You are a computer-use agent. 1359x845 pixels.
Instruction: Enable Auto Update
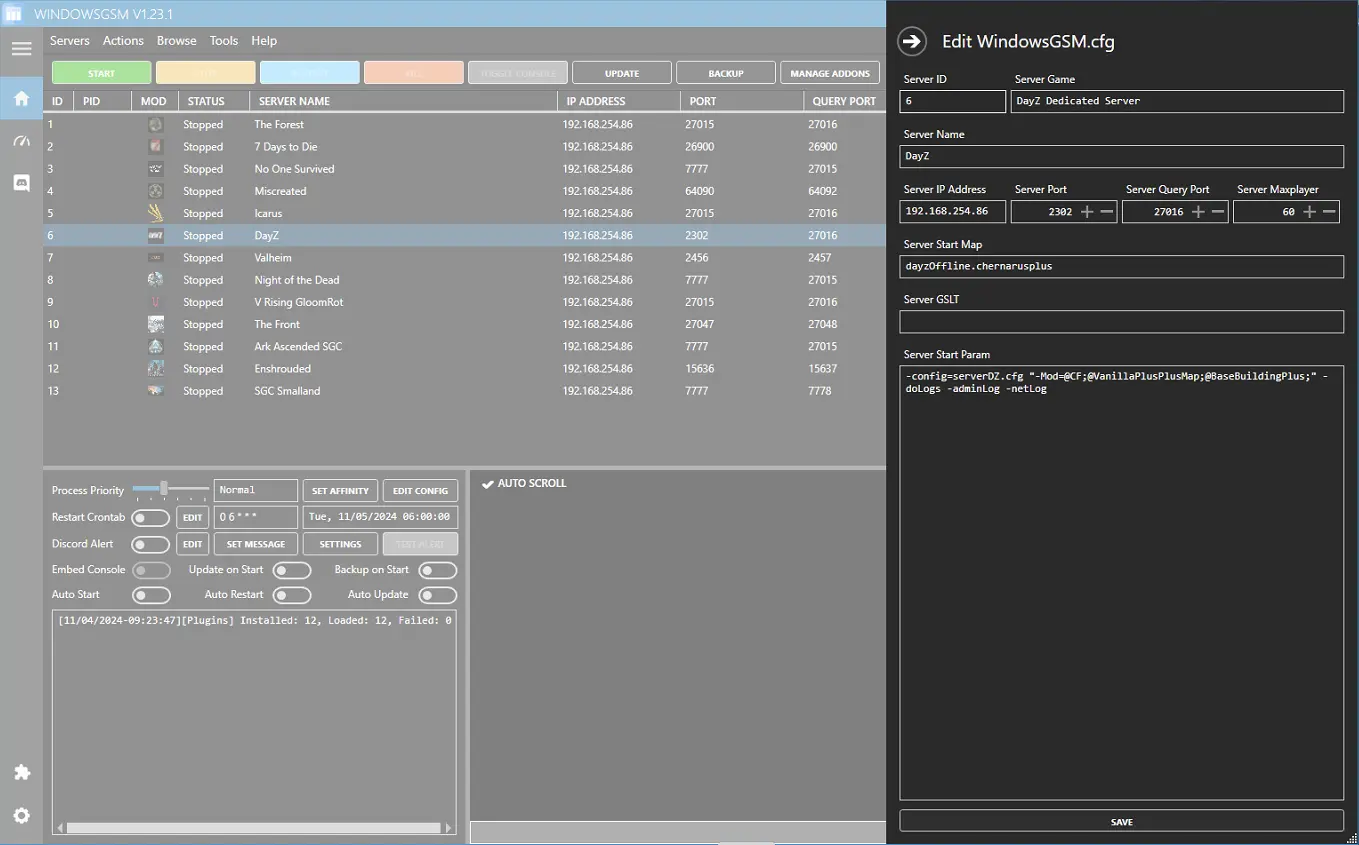pyautogui.click(x=438, y=595)
